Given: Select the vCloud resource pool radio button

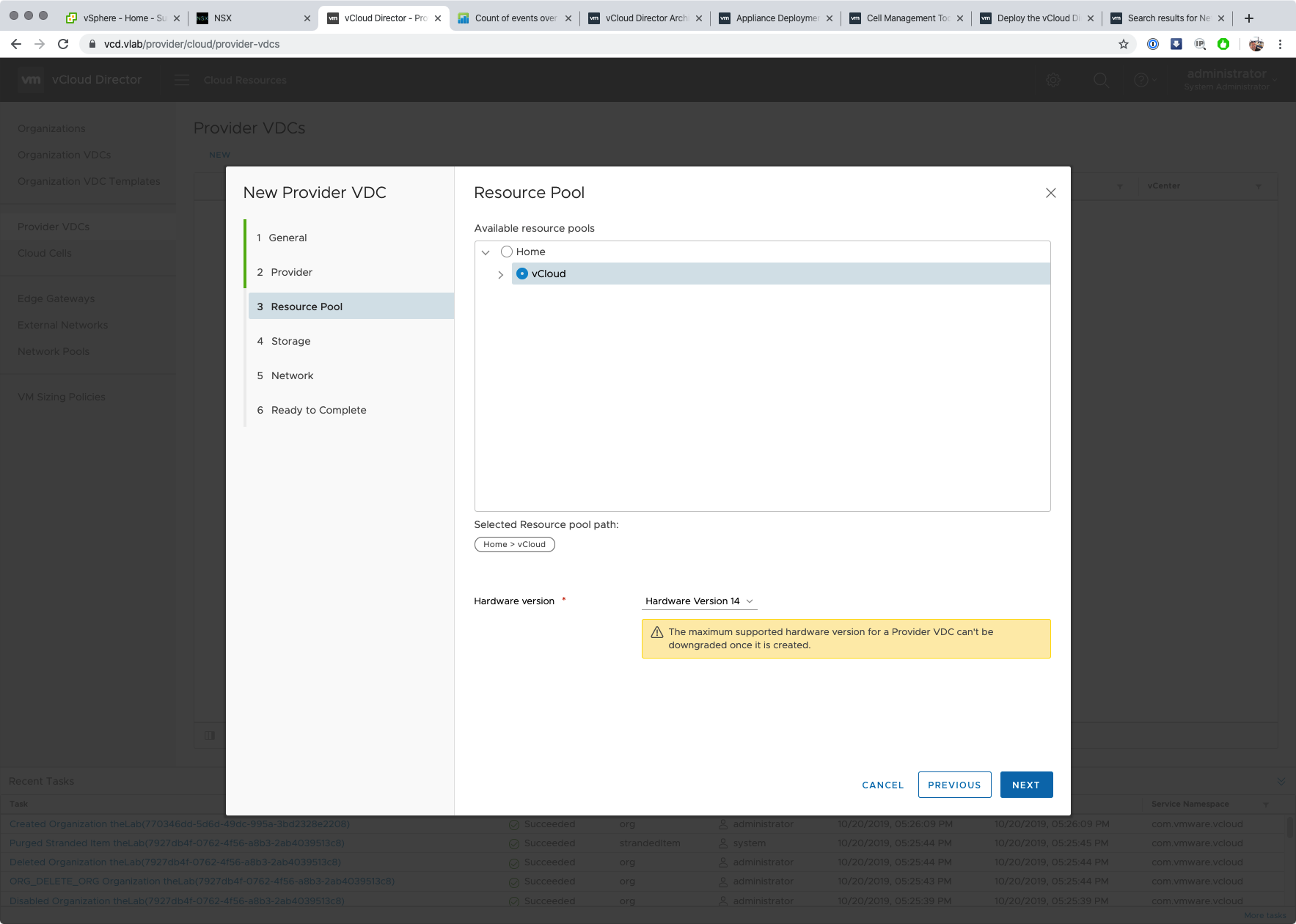Looking at the screenshot, I should tap(522, 274).
